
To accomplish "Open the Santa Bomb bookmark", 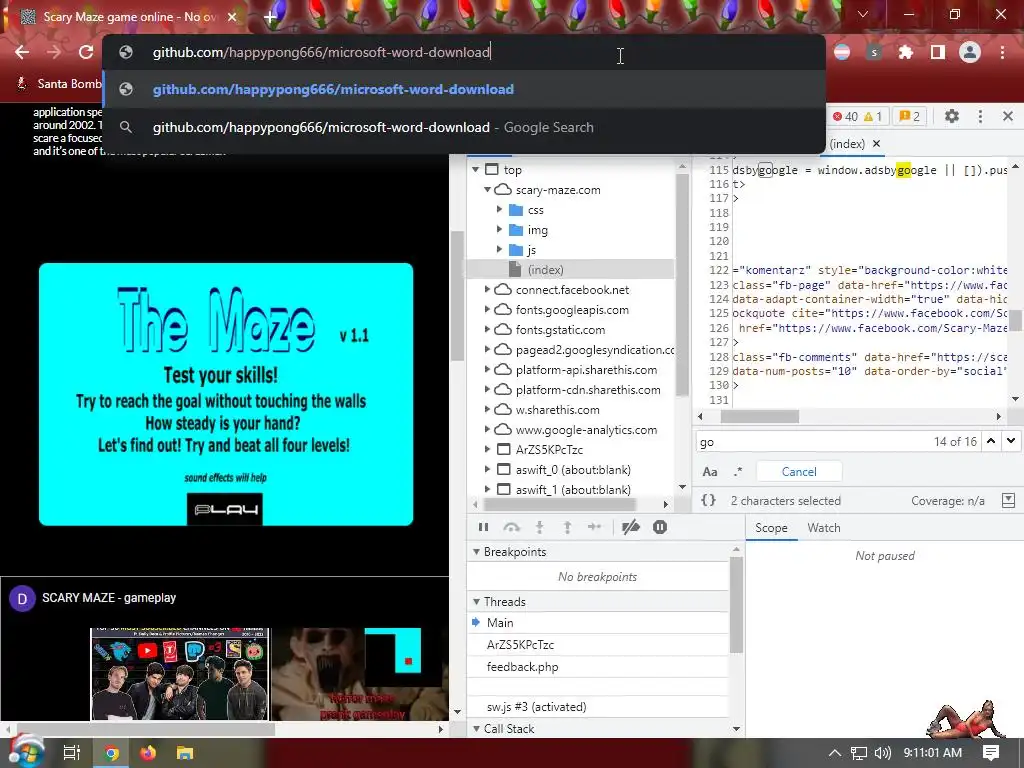I will point(59,84).
